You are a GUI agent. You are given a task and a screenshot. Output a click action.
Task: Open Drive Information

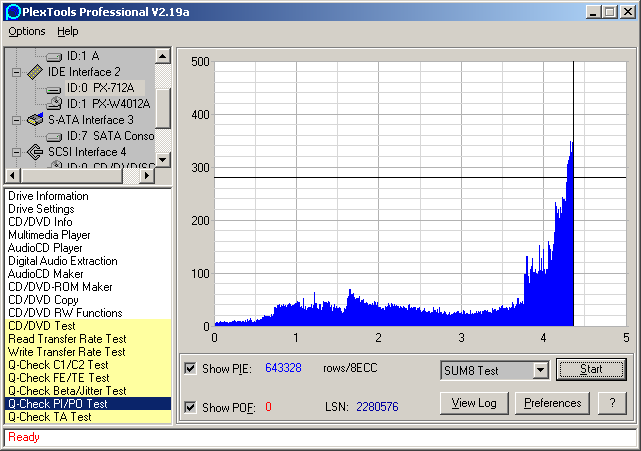tap(88, 196)
